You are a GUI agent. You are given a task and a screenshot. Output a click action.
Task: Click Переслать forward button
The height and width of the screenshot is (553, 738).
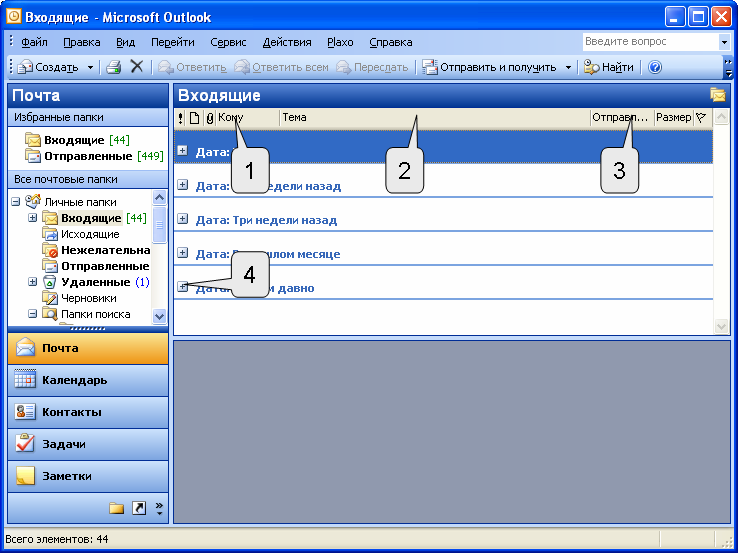click(372, 67)
